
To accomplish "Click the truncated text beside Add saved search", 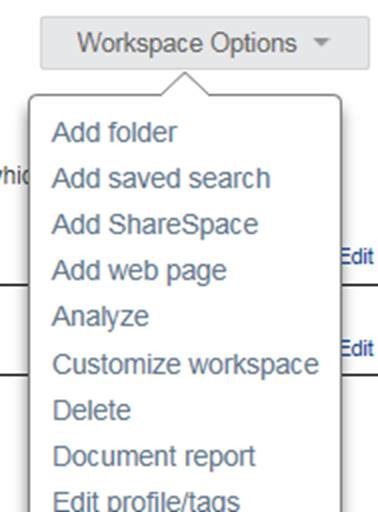I will pyautogui.click(x=14, y=176).
